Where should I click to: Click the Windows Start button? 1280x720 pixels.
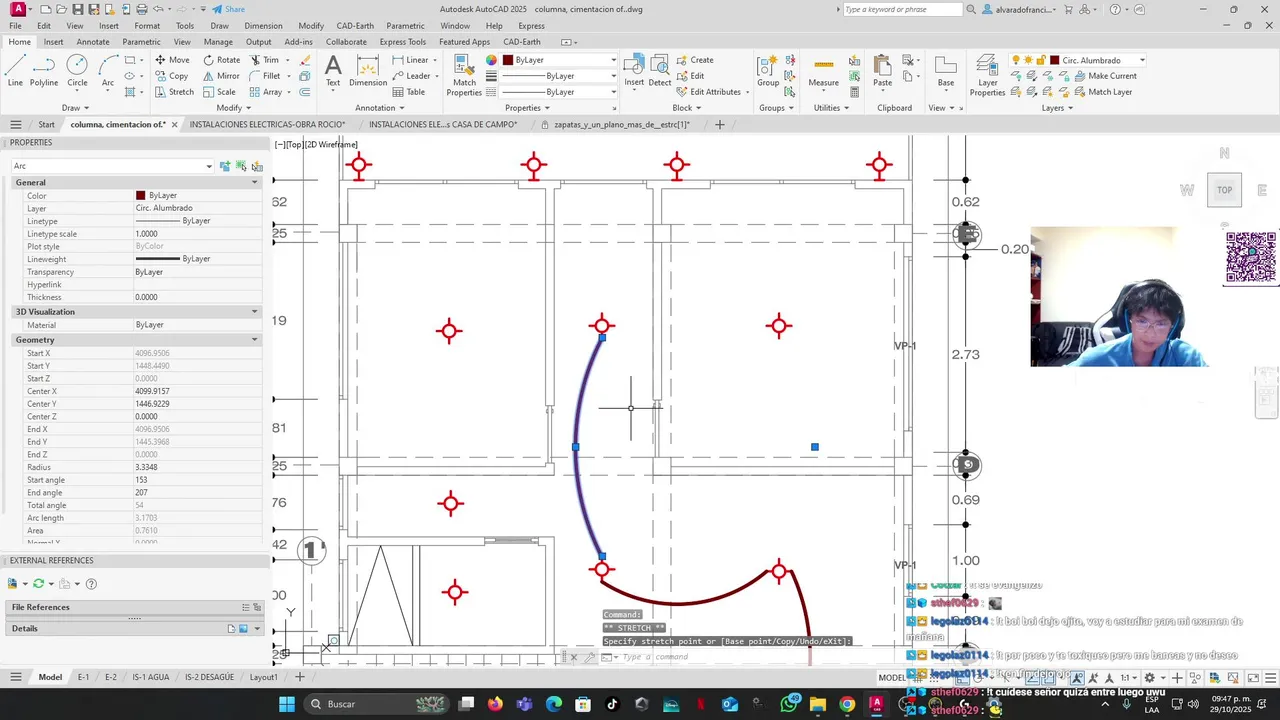click(287, 704)
